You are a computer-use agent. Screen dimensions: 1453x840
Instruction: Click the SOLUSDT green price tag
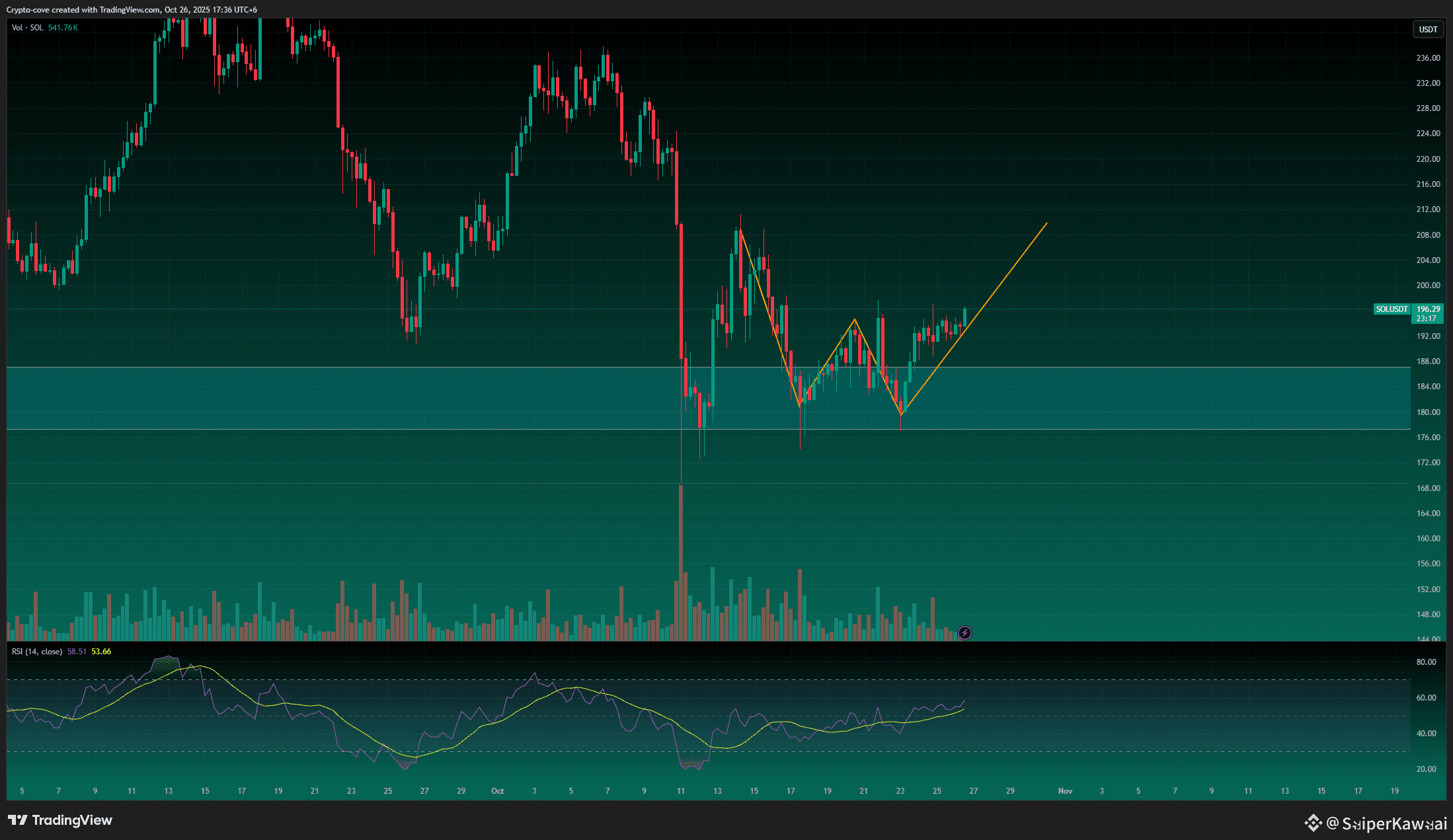1391,309
